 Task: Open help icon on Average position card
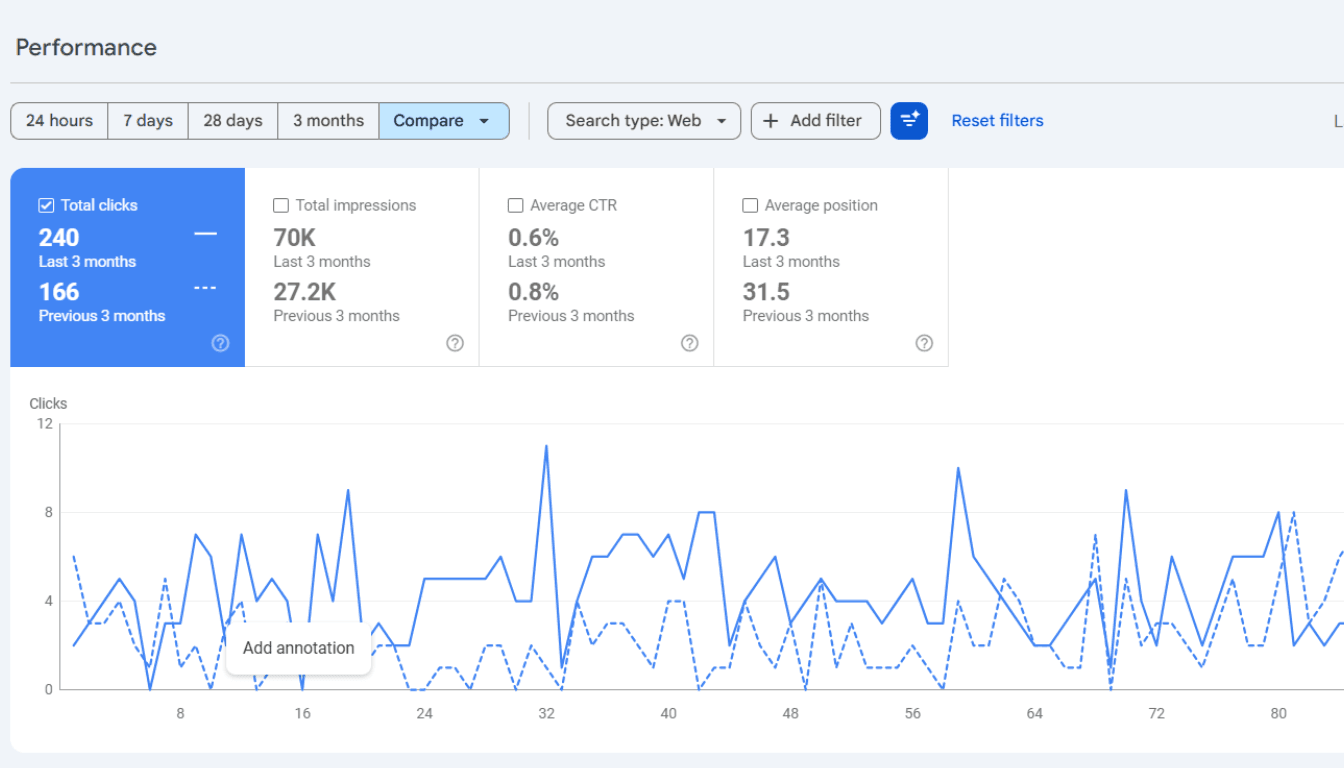click(924, 343)
